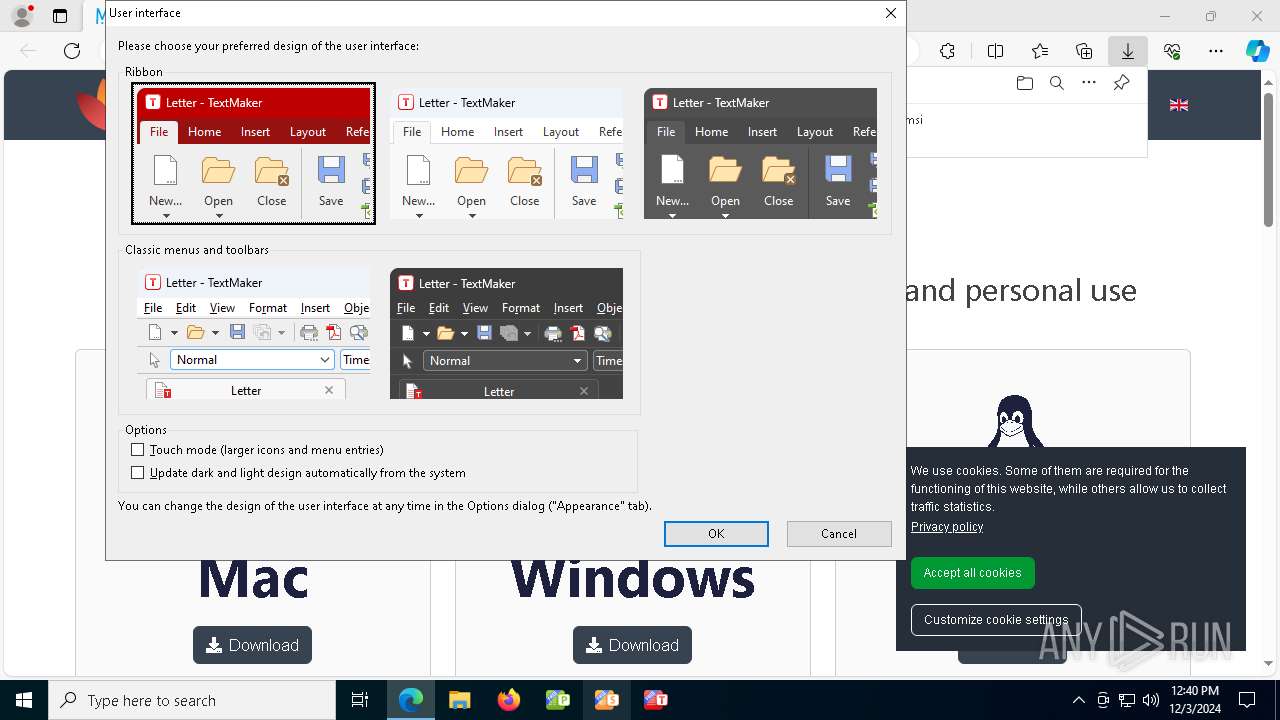
Task: Open the notifications action center
Action: click(1247, 700)
